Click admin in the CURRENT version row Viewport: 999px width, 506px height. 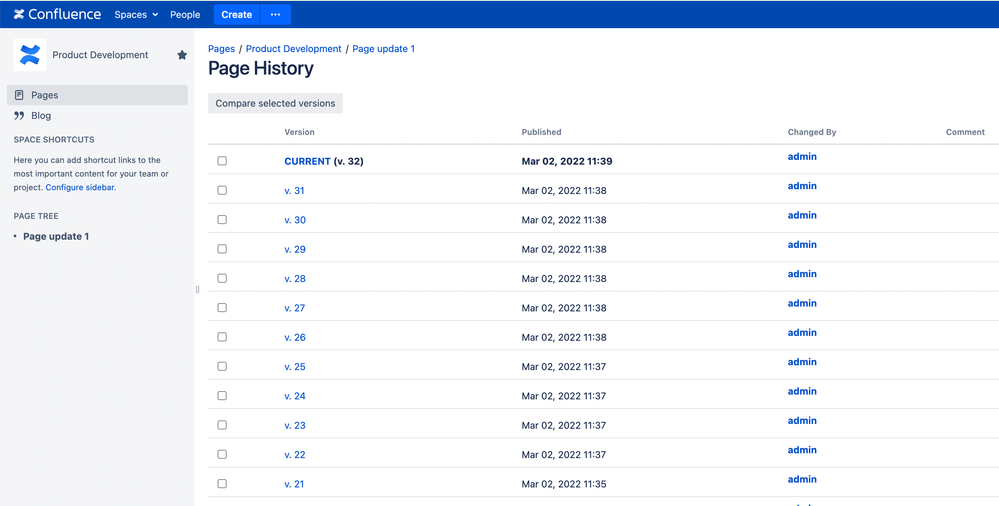(x=802, y=157)
